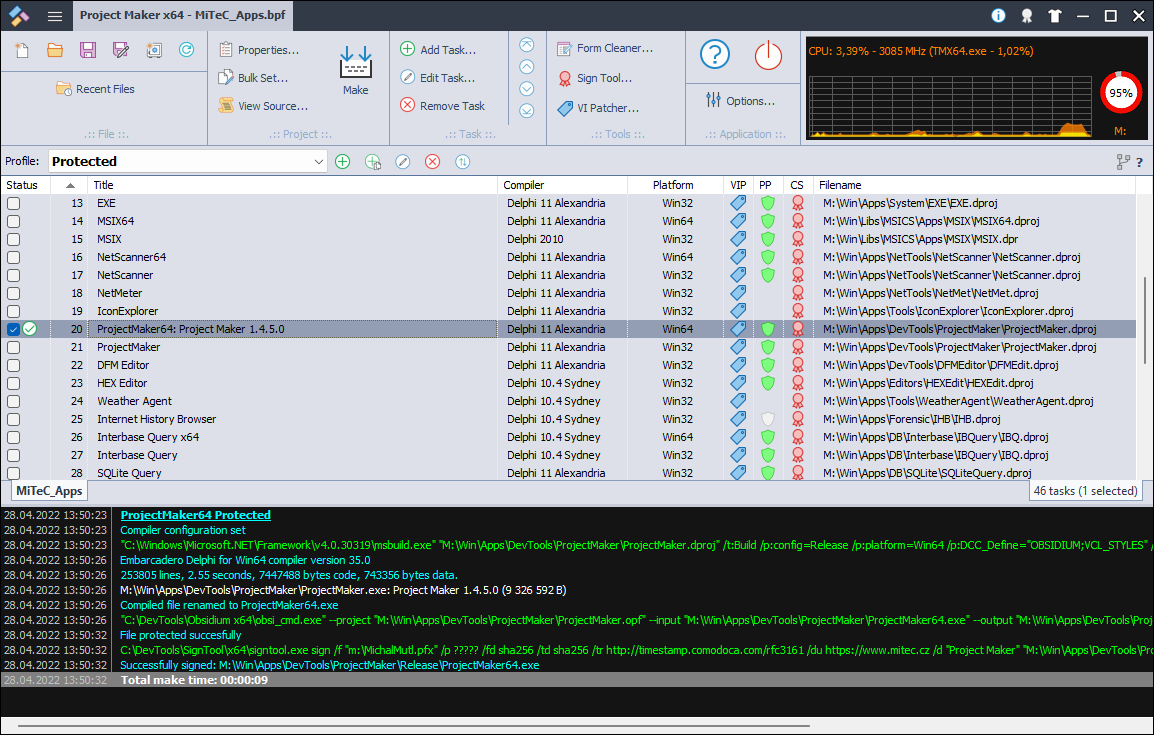The width and height of the screenshot is (1154, 735).
Task: Click the 95% memory gauge
Action: [x=1120, y=93]
